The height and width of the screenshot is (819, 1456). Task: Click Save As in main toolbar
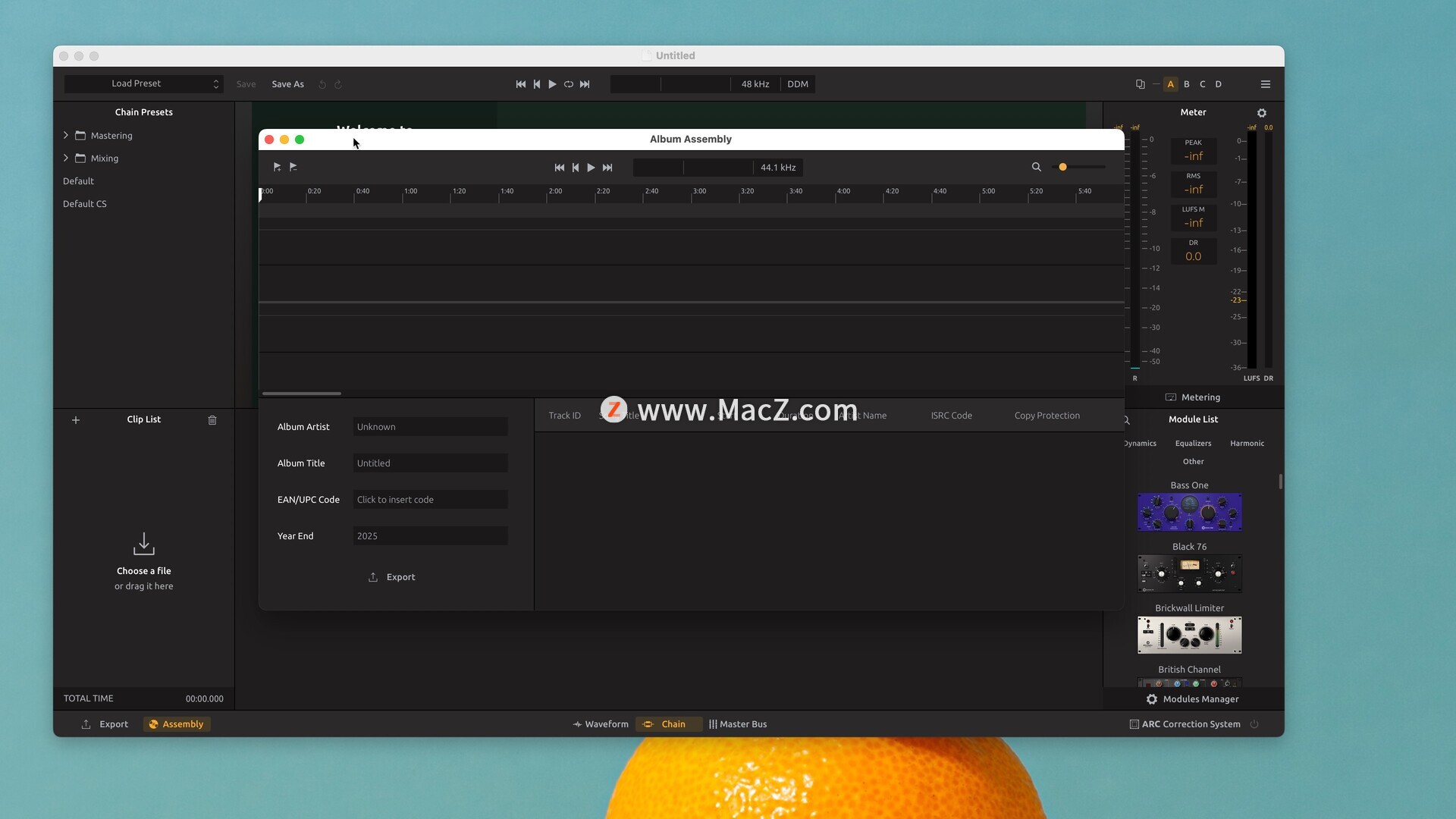[x=288, y=84]
